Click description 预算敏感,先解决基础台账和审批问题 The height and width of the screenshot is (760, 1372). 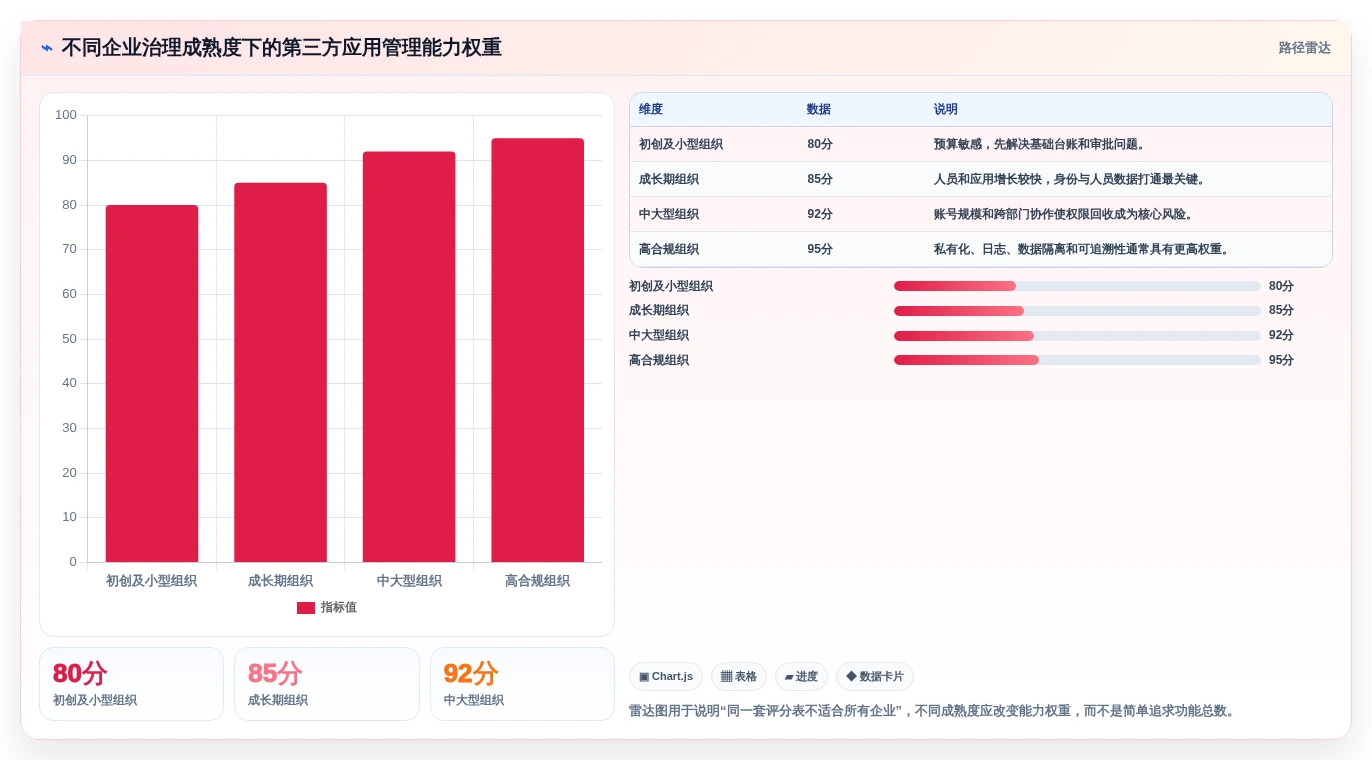[x=1040, y=144]
